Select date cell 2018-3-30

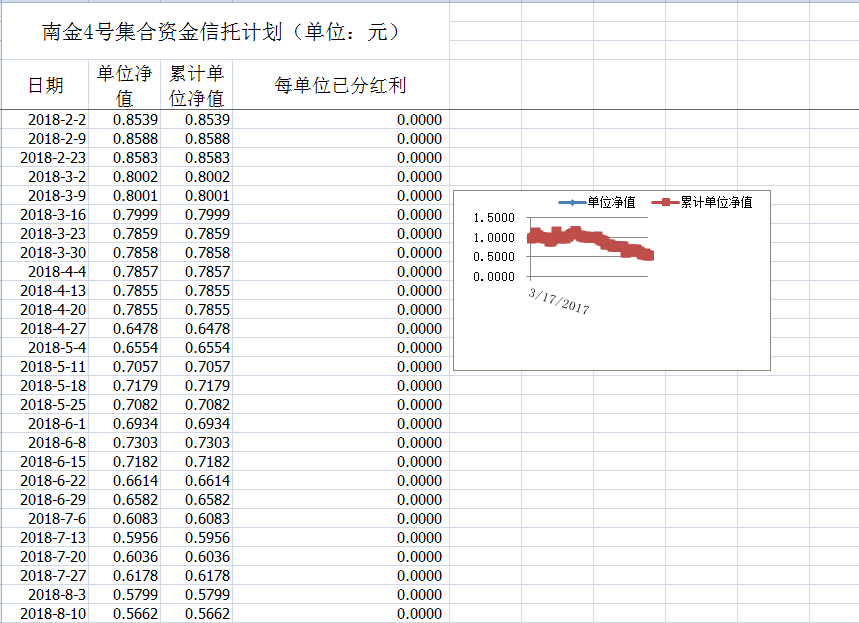pos(45,253)
